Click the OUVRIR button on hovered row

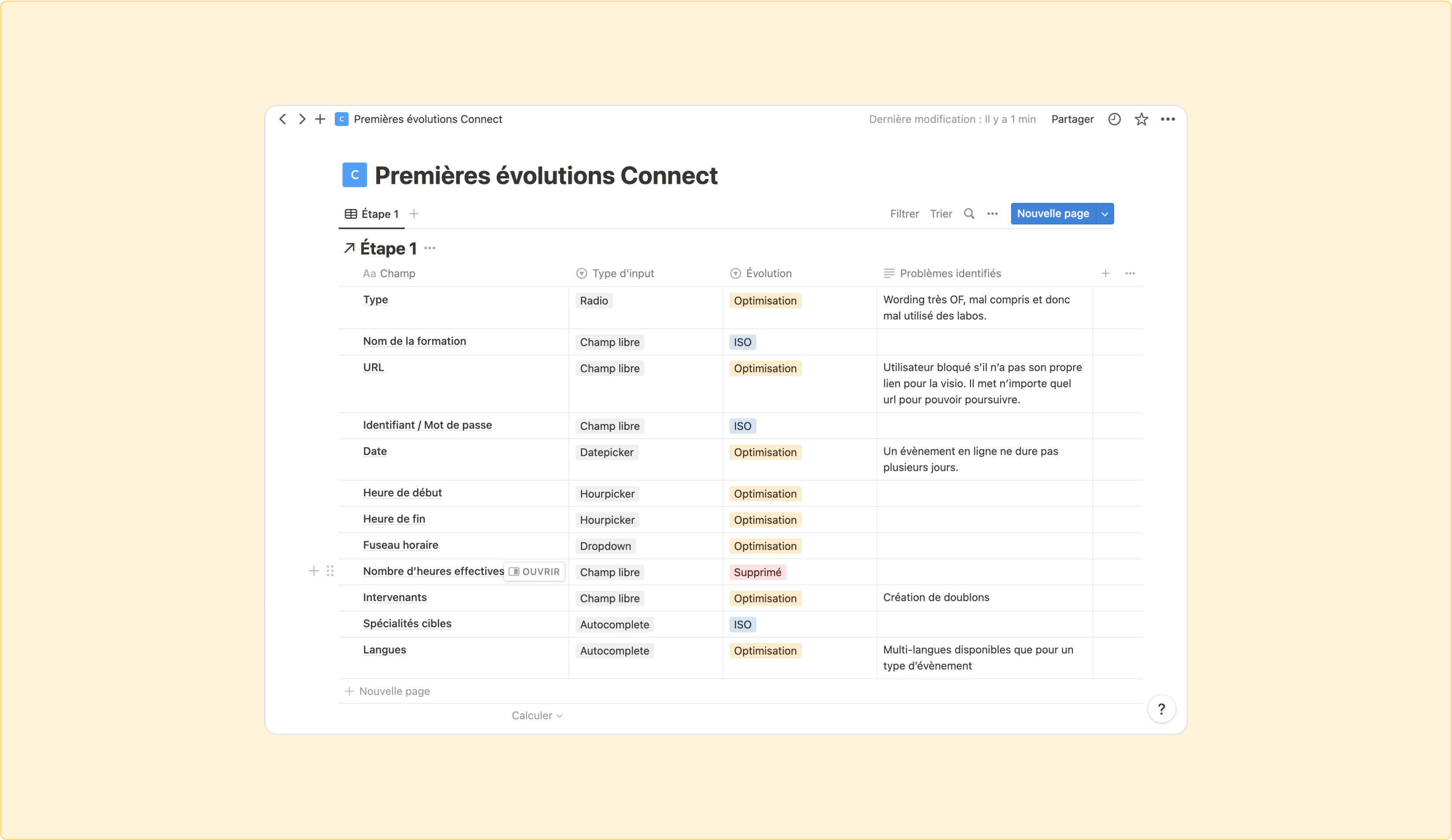(x=534, y=572)
